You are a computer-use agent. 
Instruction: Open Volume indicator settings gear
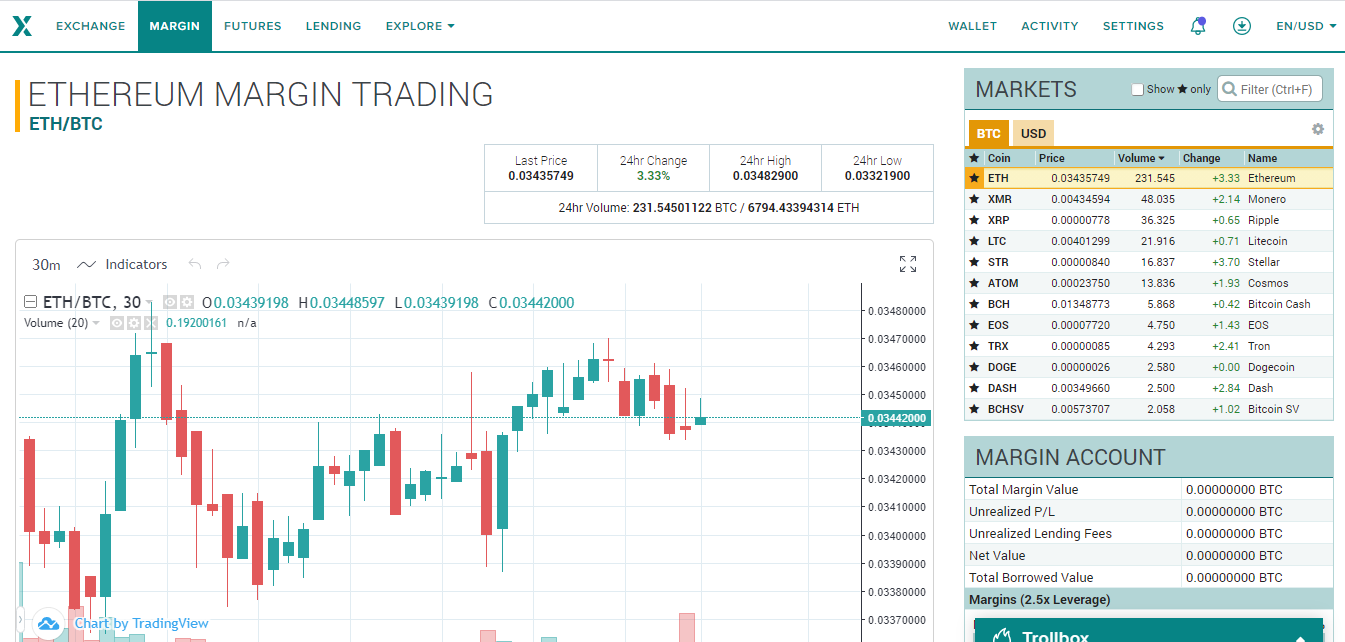pos(134,323)
